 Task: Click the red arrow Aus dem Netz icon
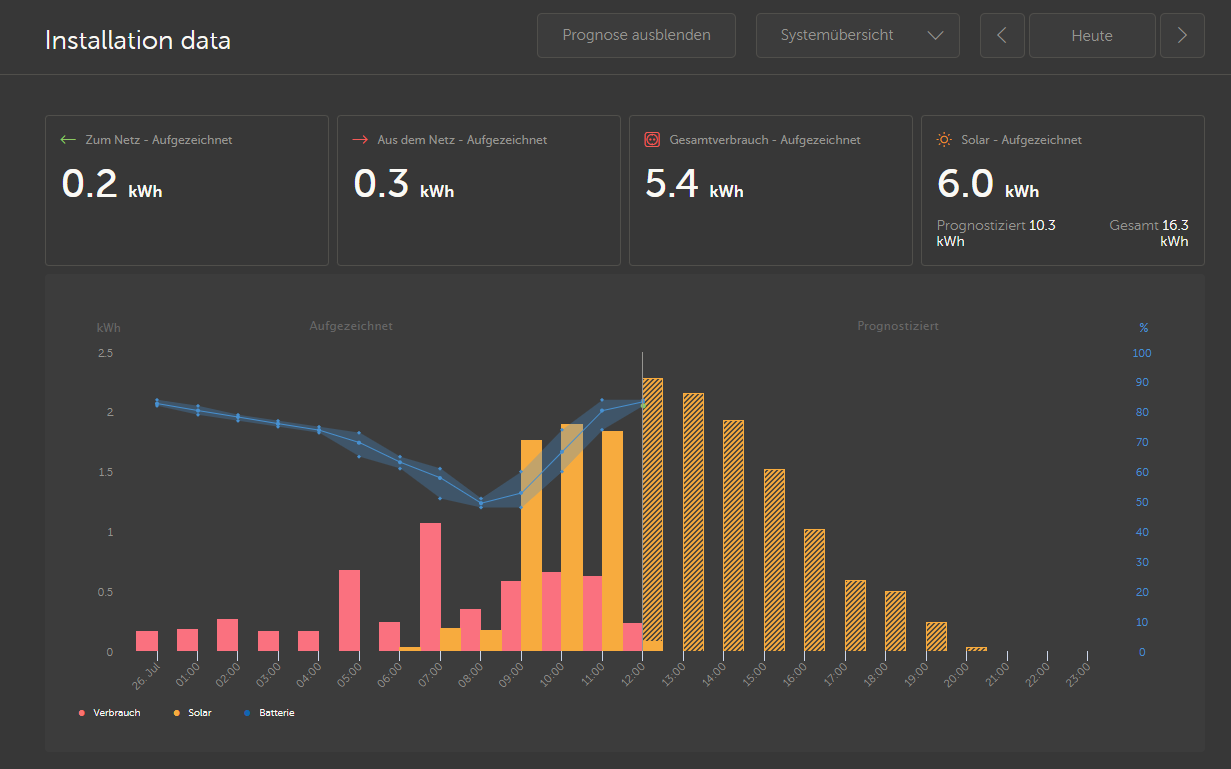tap(360, 140)
